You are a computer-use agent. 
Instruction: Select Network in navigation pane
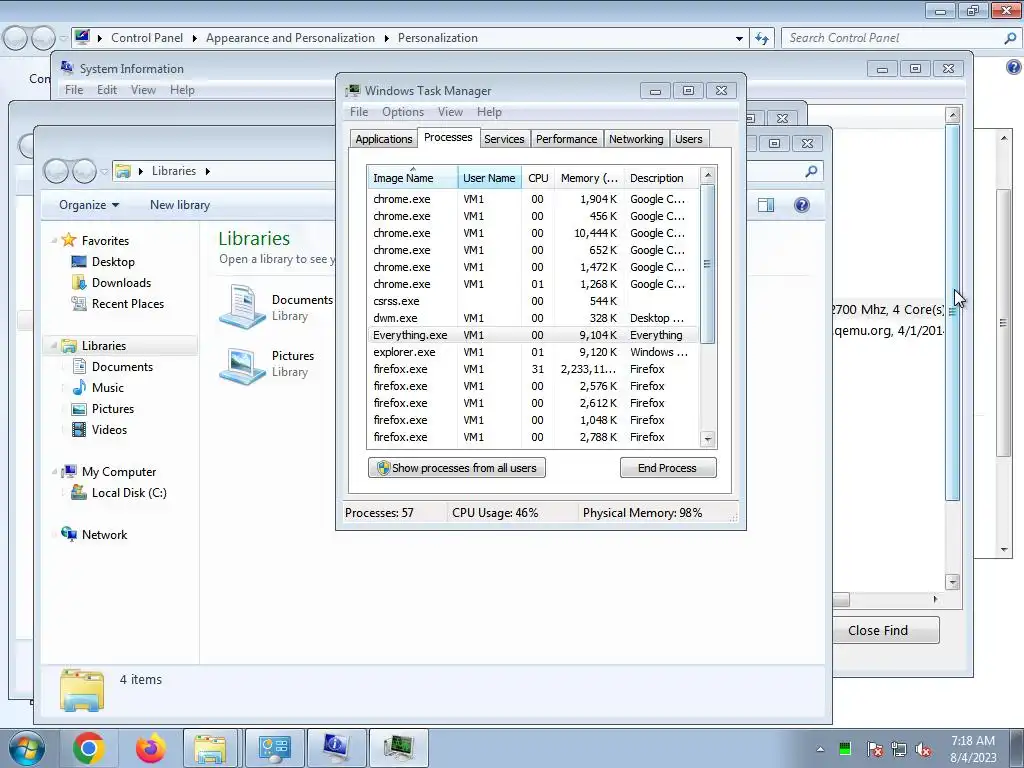[104, 535]
